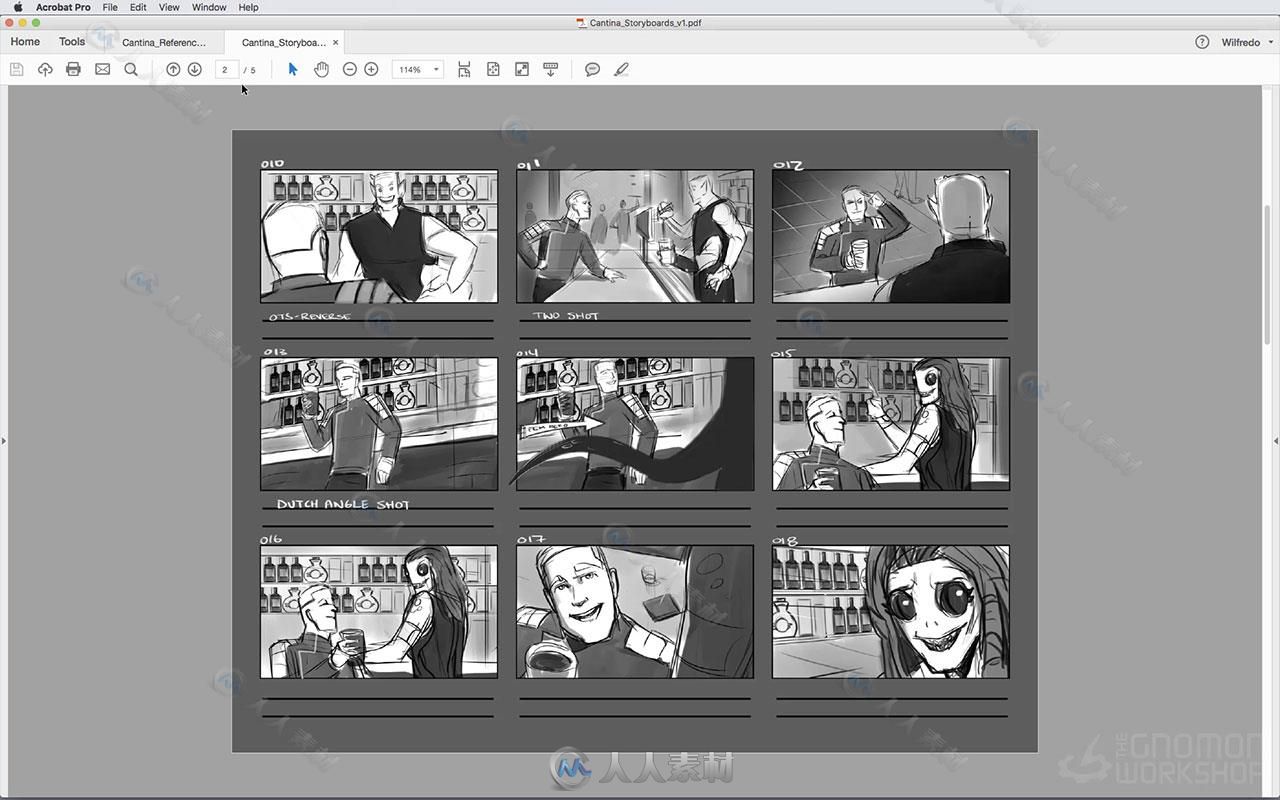Open the File menu
The image size is (1280, 800).
point(110,7)
